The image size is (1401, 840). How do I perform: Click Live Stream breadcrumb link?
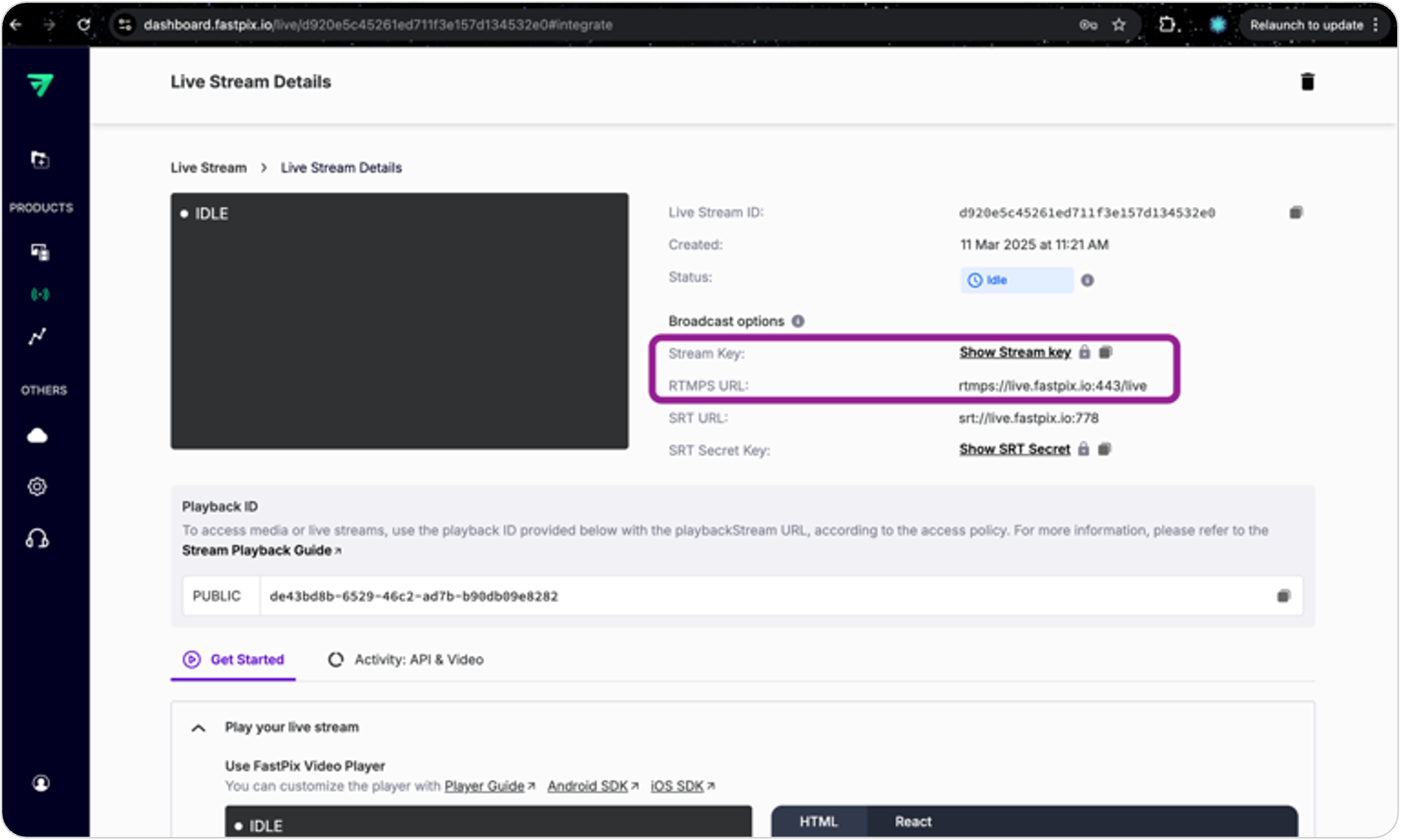(209, 168)
